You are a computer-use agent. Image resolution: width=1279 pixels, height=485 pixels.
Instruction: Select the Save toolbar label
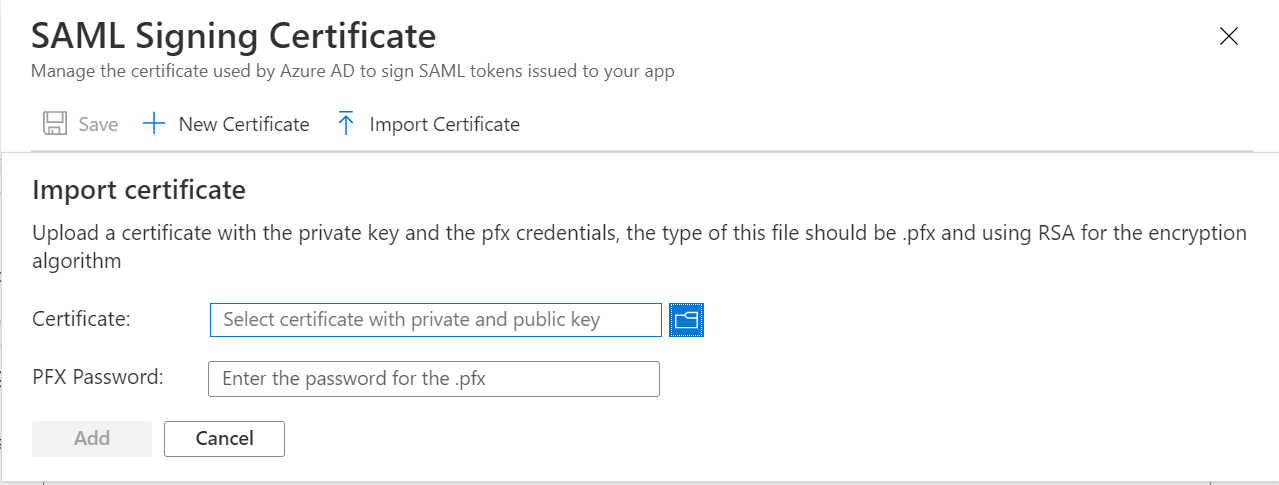98,124
